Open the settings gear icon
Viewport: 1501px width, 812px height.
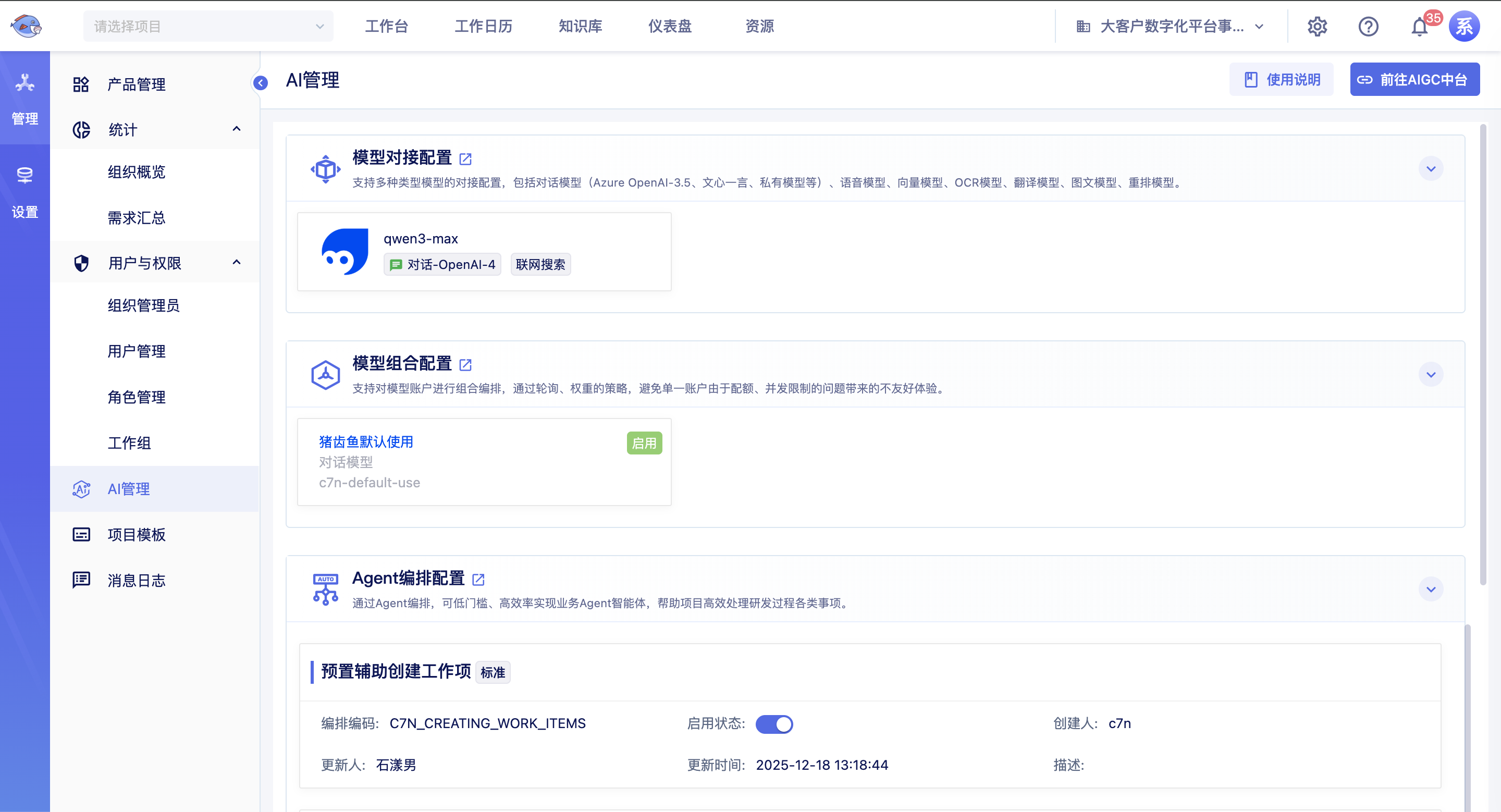[1317, 26]
